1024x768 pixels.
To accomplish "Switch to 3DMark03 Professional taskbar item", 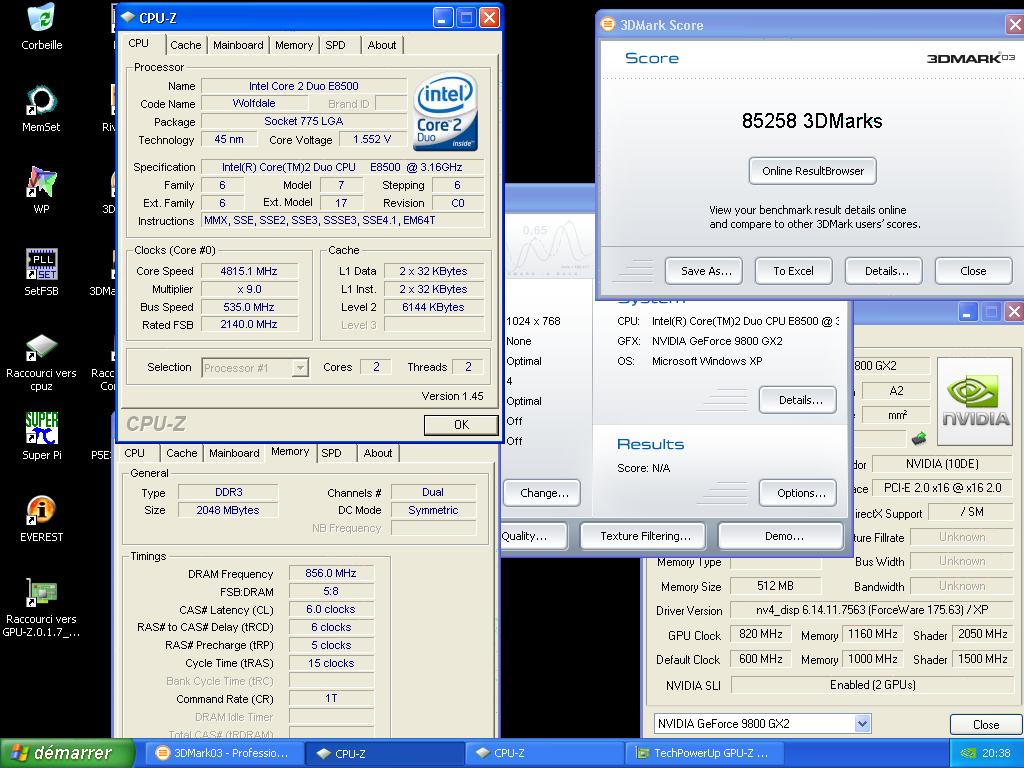I will (223, 753).
